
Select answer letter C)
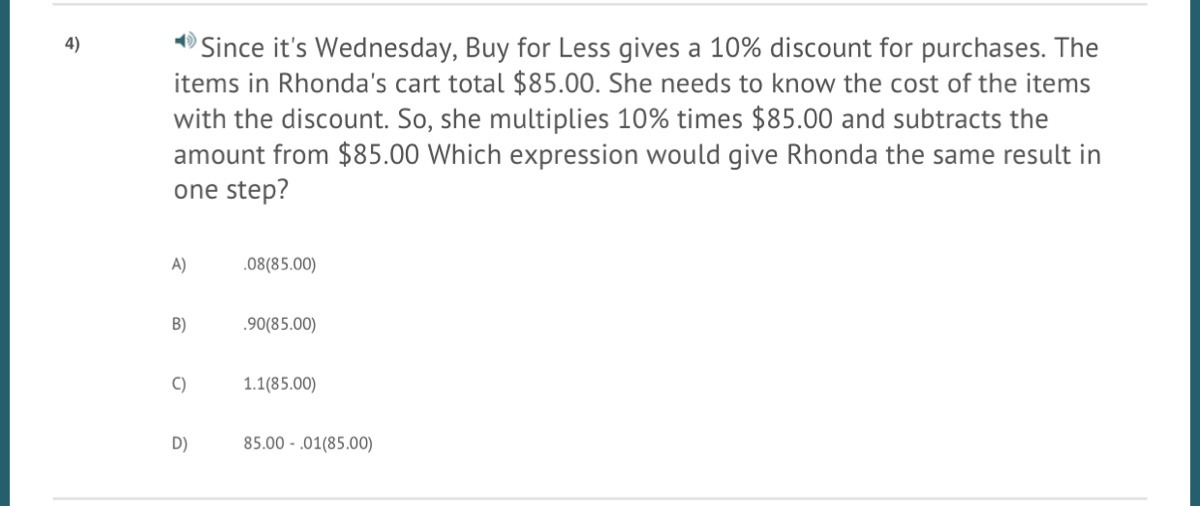[180, 383]
